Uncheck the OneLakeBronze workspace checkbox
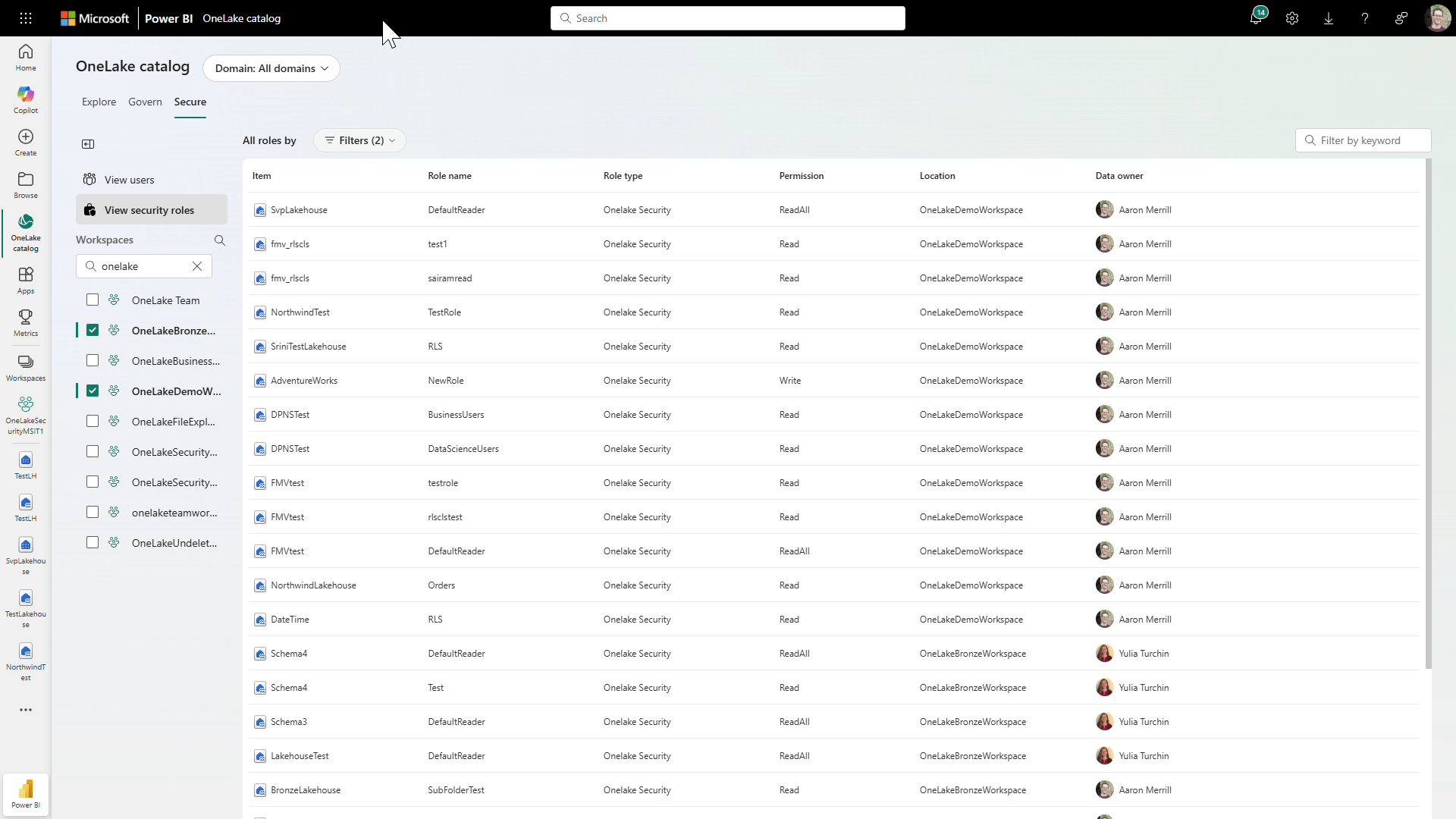 click(x=93, y=330)
